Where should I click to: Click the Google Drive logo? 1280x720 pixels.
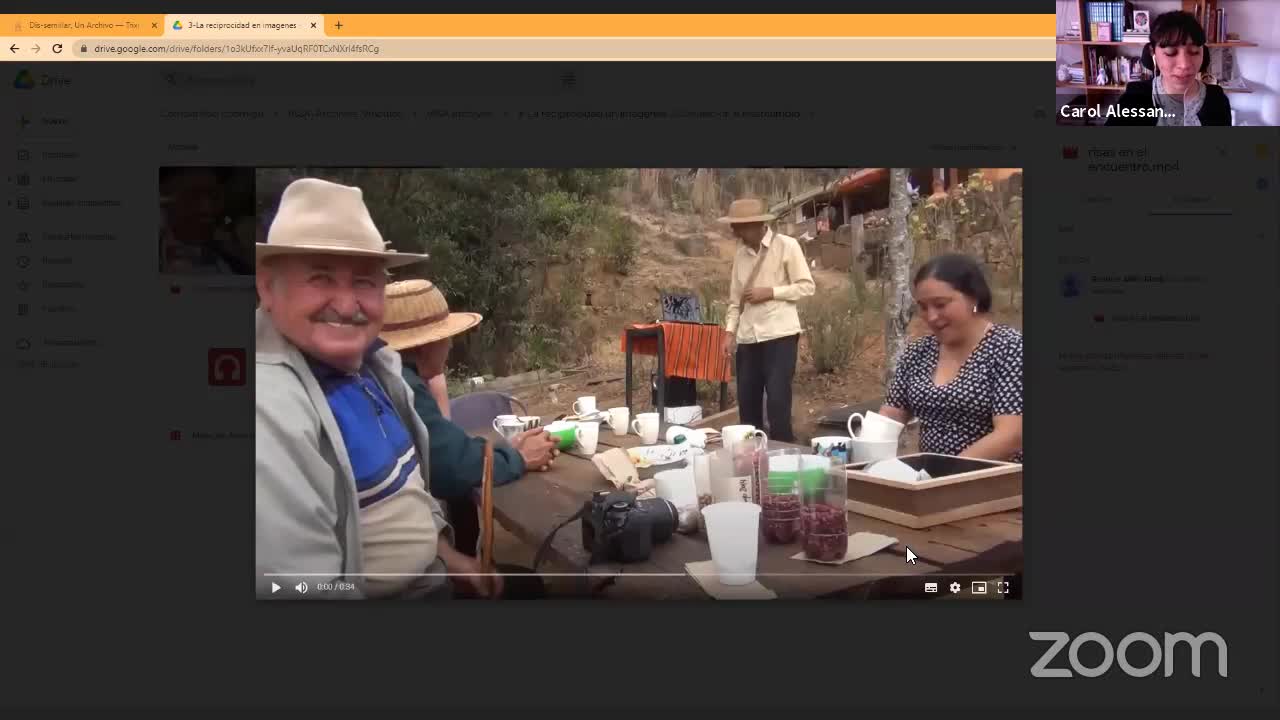coord(43,80)
